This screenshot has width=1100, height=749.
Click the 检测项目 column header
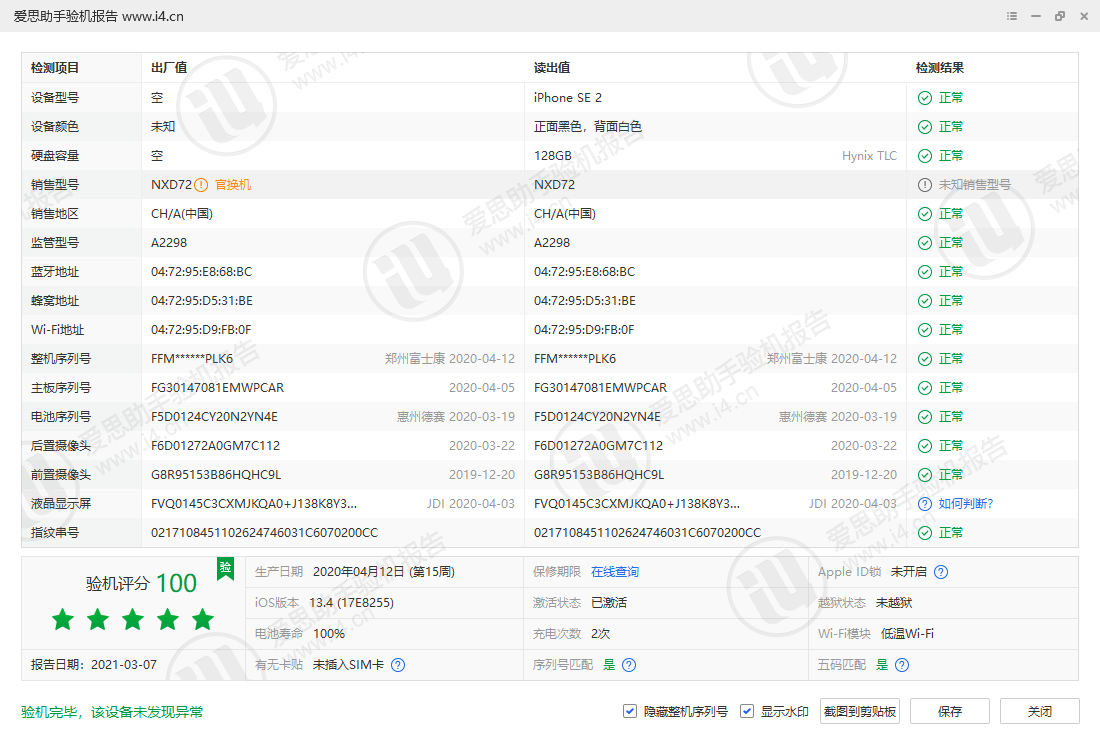55,68
